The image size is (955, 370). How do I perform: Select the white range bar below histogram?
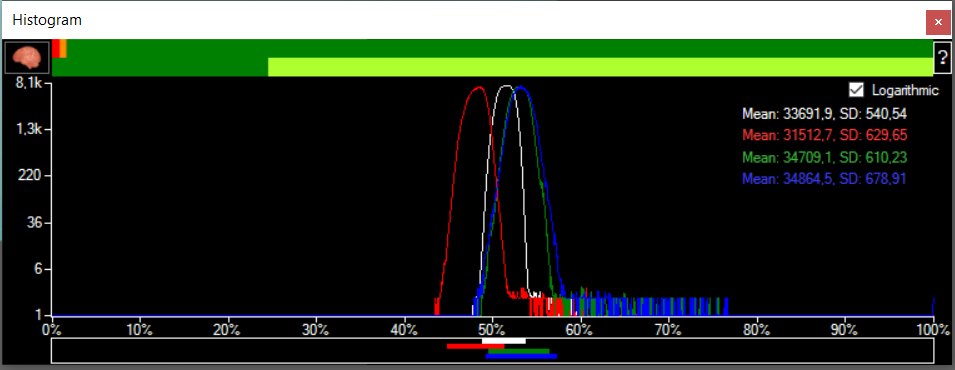tap(504, 341)
